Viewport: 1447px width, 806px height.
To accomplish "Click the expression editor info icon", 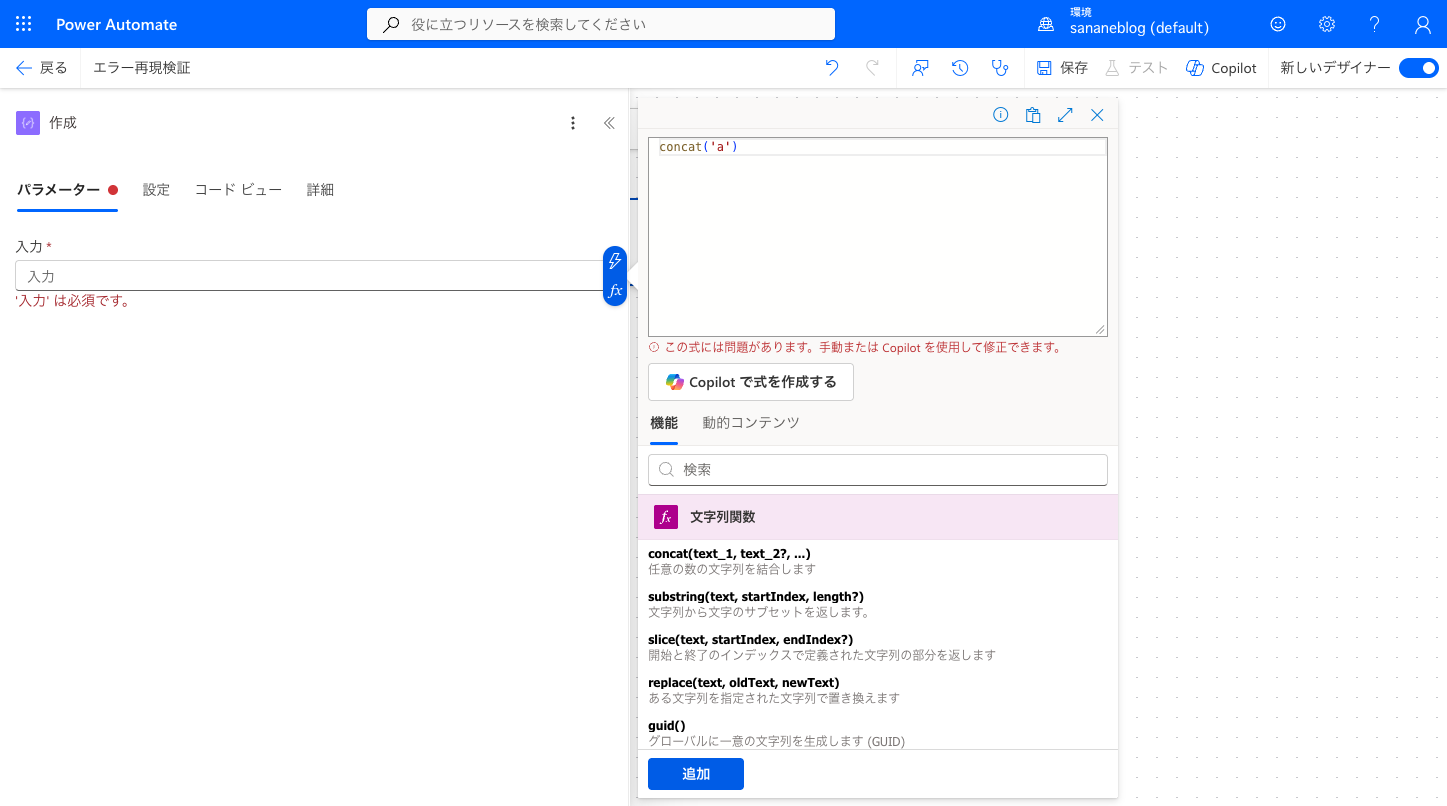I will click(x=1000, y=115).
